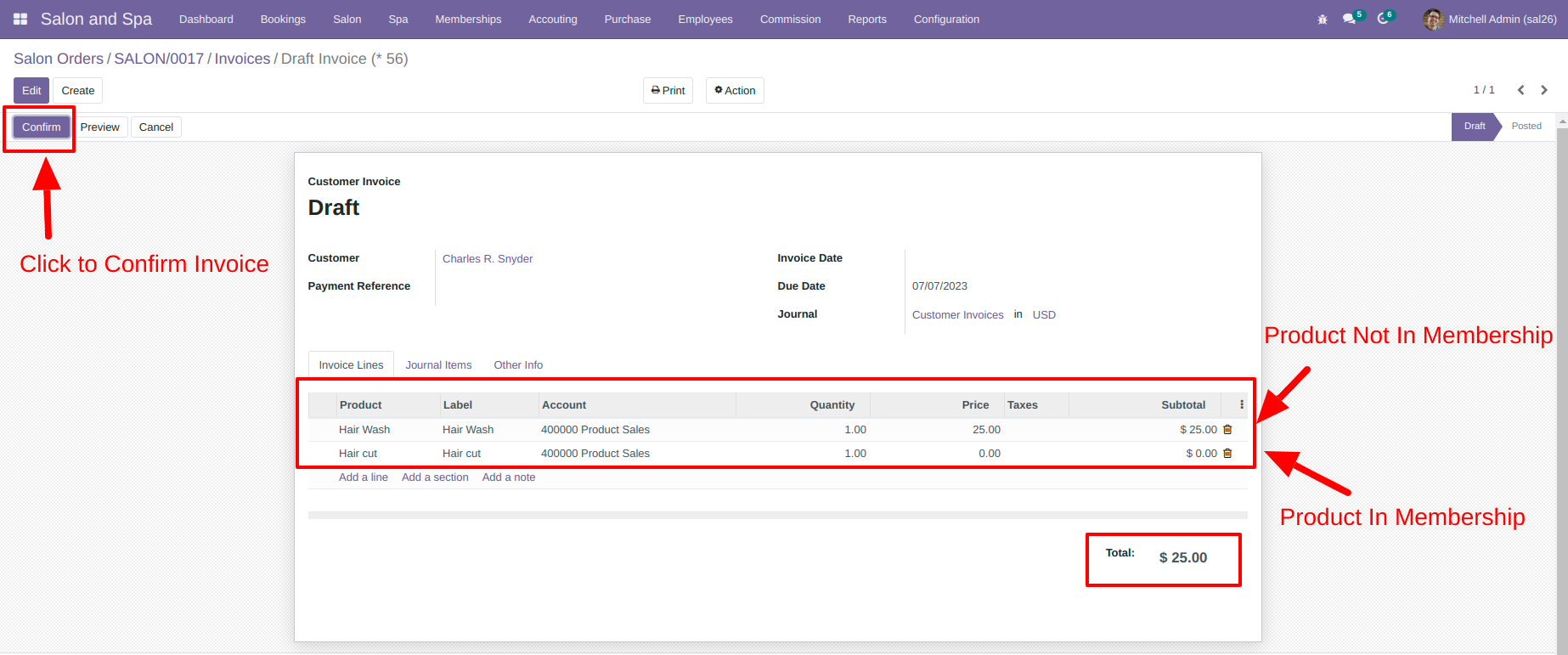Confirm the draft invoice
The image size is (1568, 655).
(x=42, y=127)
